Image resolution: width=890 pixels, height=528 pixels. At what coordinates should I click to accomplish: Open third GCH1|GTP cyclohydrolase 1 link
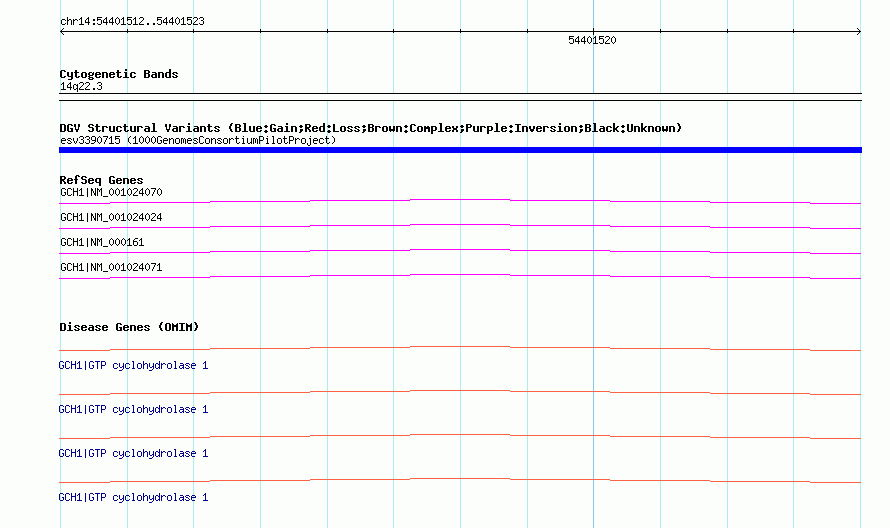(133, 454)
